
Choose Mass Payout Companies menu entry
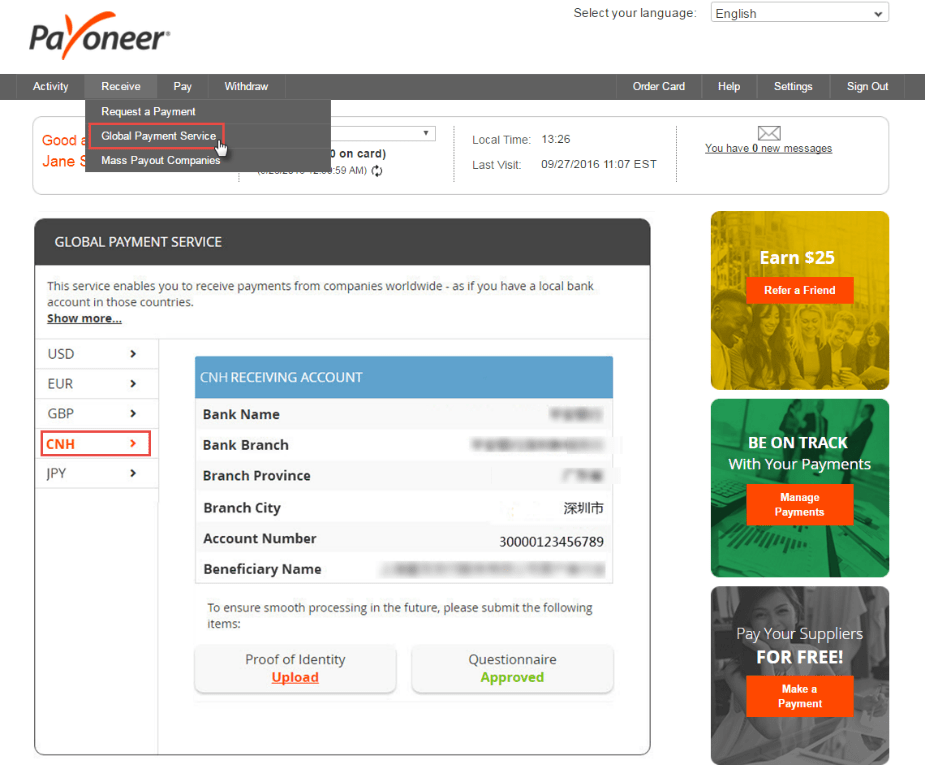pos(160,159)
